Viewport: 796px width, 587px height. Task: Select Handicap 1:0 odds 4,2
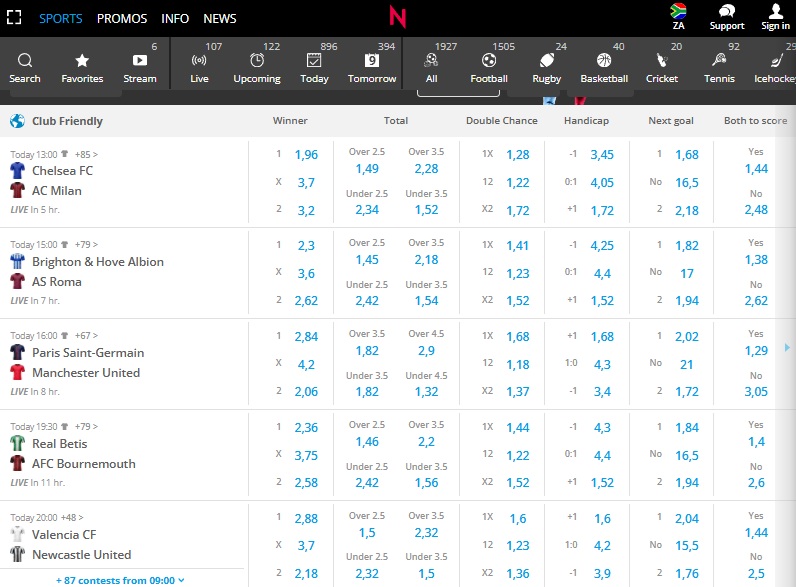coord(602,545)
